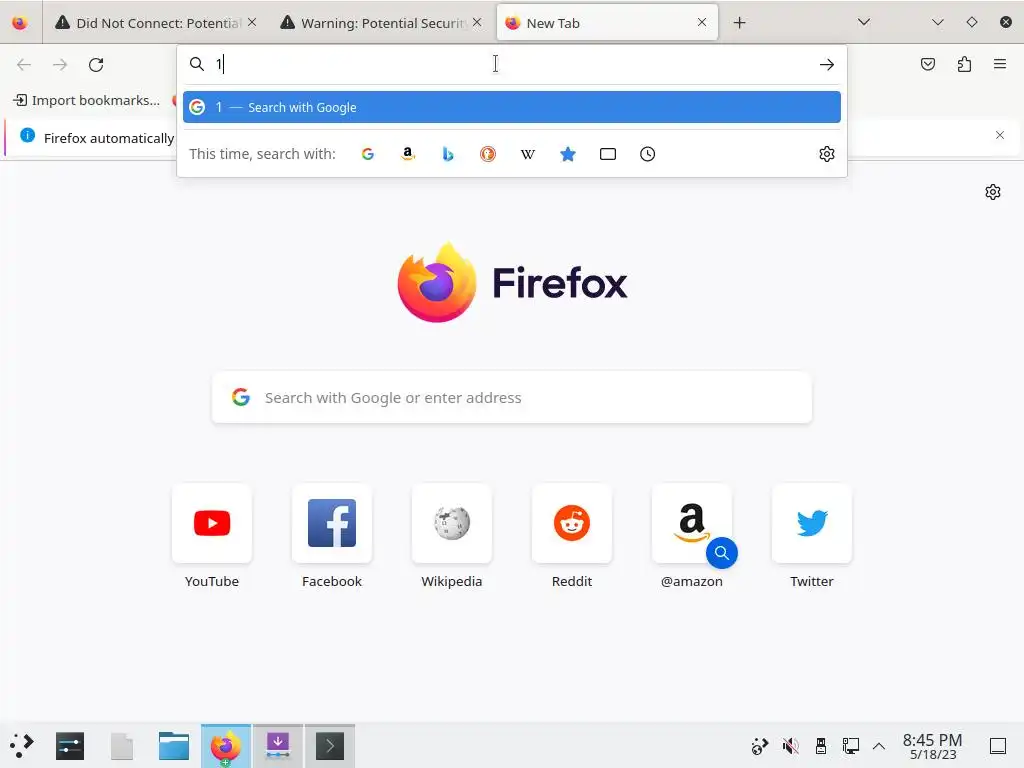Click into the address bar text field
Screen dimensions: 1024x768
coord(511,64)
